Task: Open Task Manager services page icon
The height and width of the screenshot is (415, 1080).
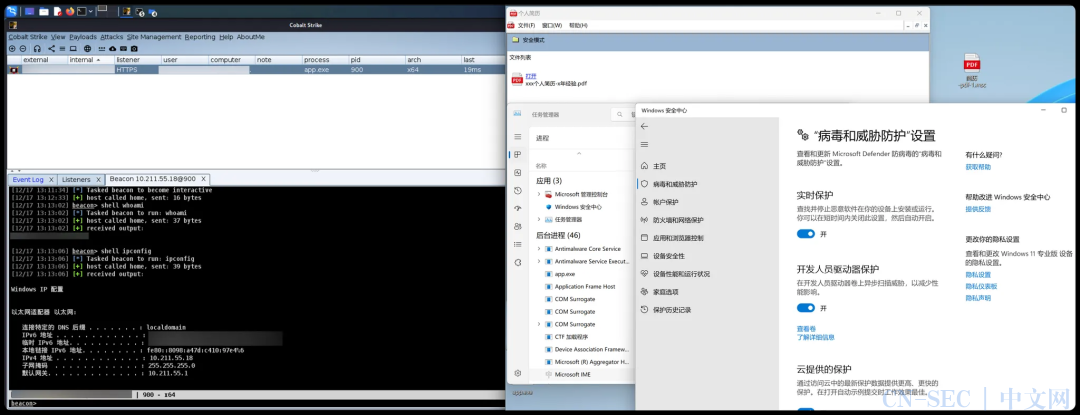Action: tap(517, 262)
